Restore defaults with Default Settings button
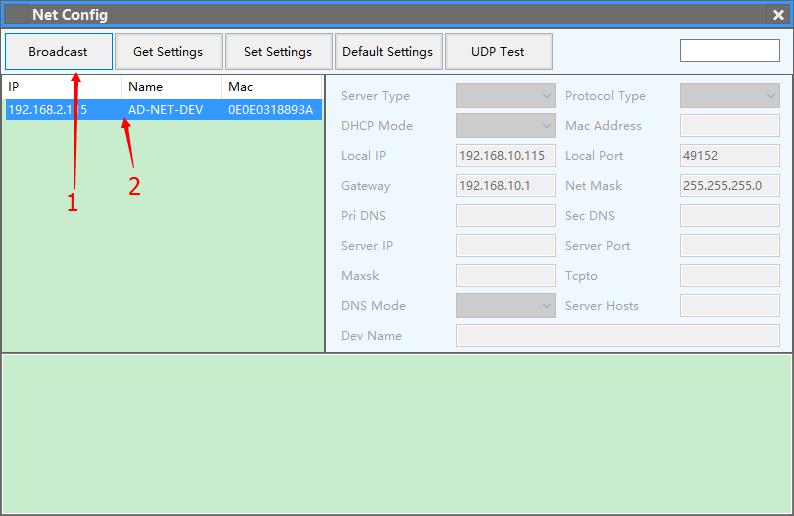This screenshot has height=516, width=794. [x=387, y=52]
